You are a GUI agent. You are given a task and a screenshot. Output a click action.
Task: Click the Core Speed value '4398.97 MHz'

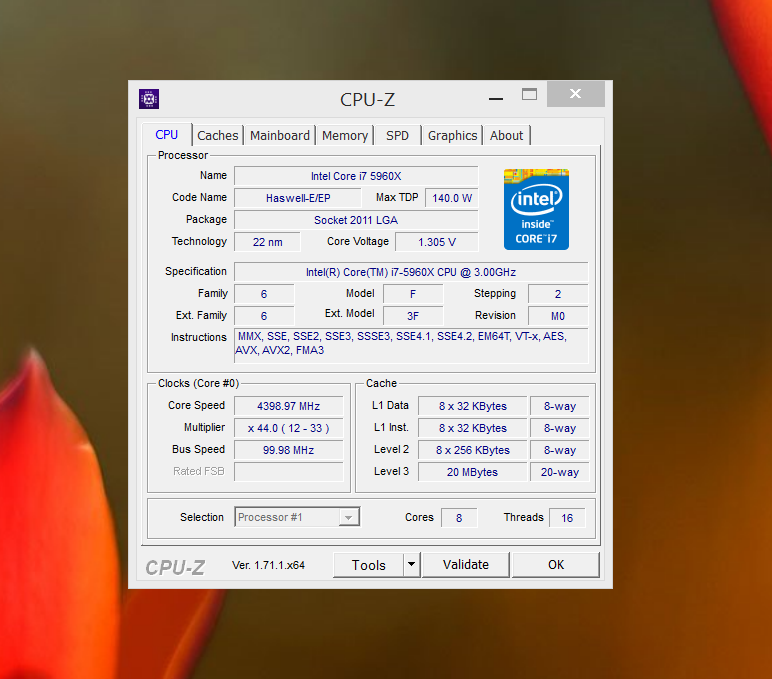pos(289,406)
